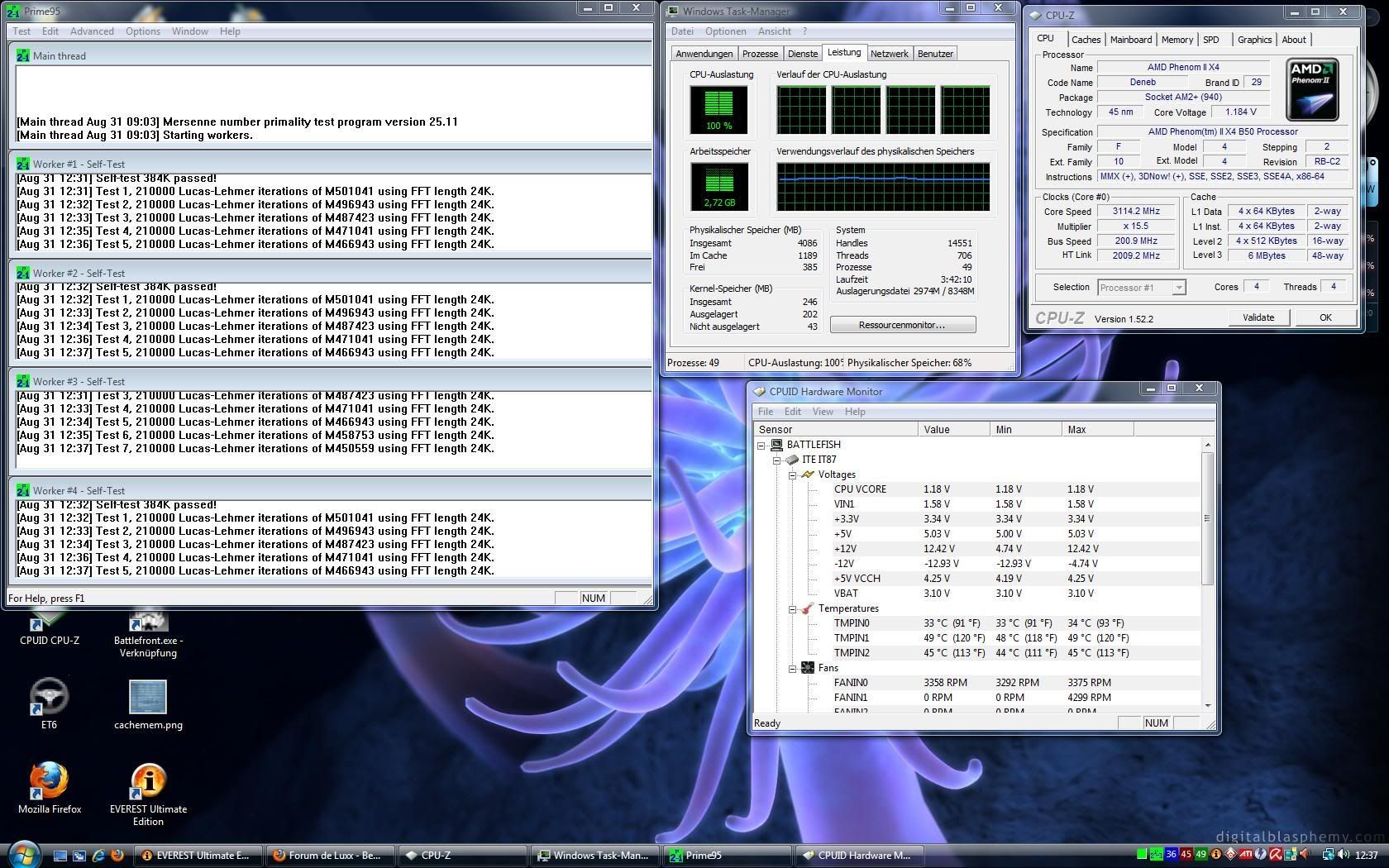Switch to the Dienste tab in Task-Manager
The height and width of the screenshot is (868, 1389).
[802, 54]
